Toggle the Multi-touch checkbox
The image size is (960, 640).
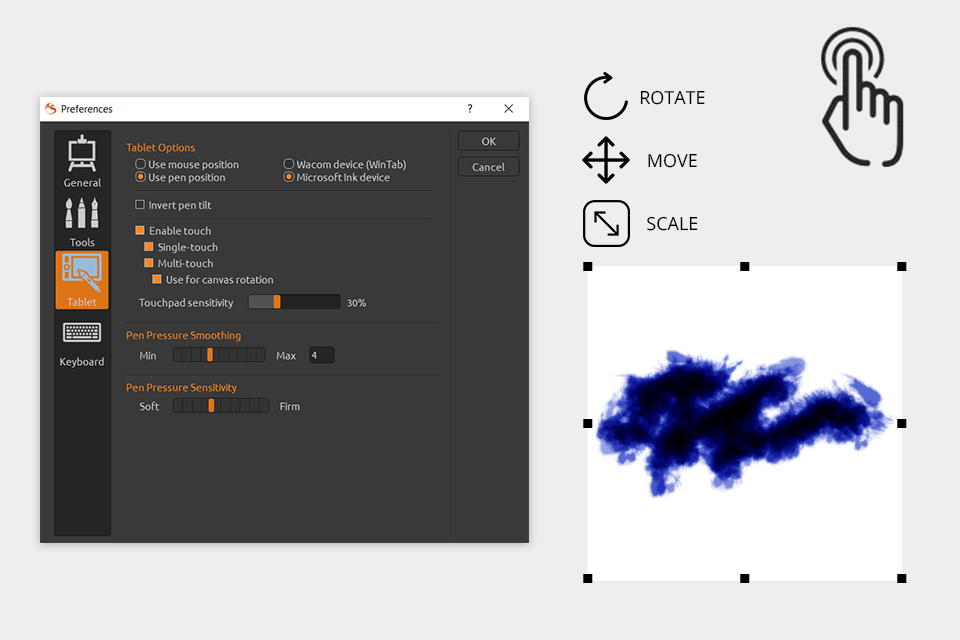point(148,263)
